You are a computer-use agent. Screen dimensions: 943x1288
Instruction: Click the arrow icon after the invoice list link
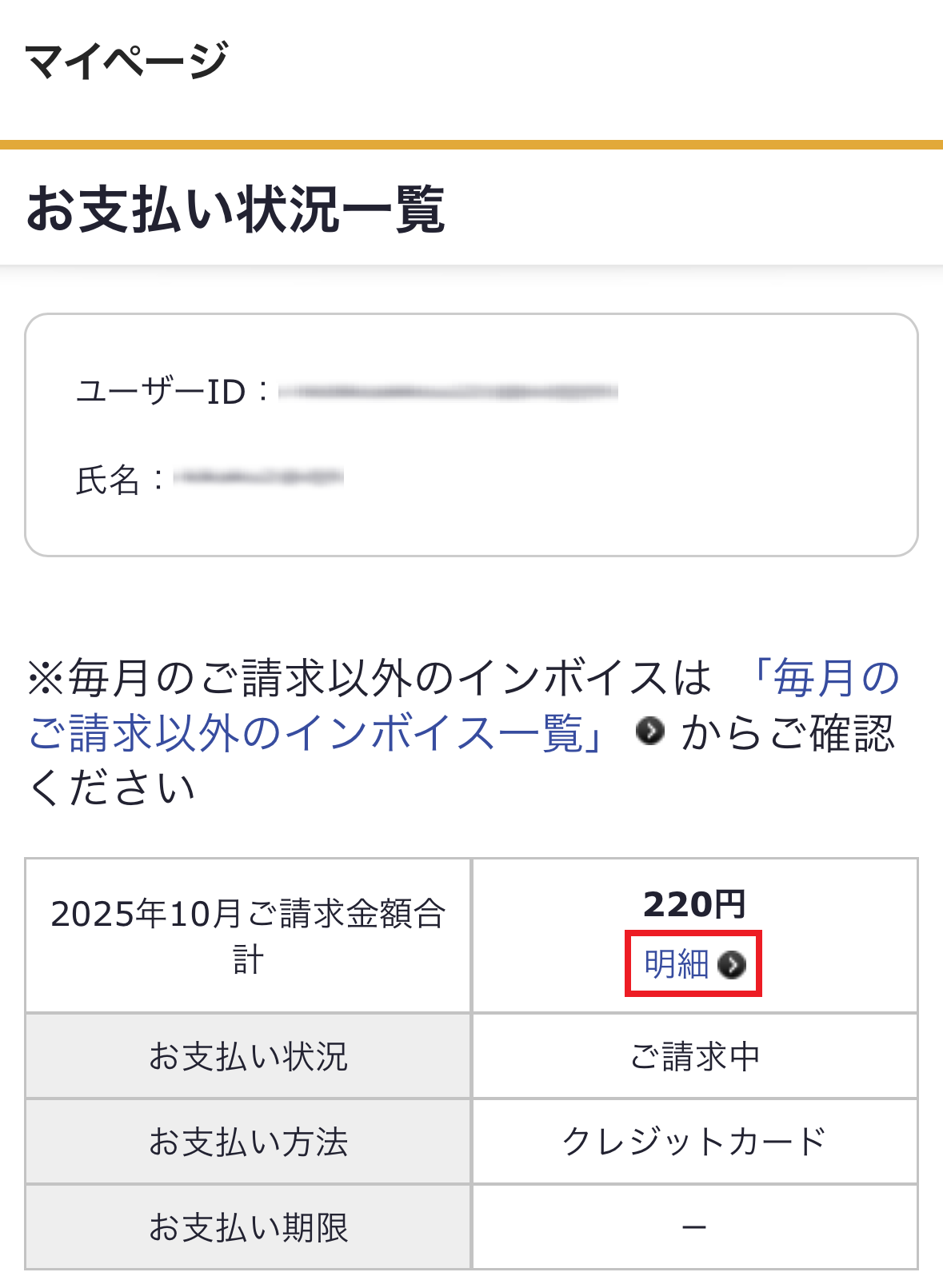650,731
